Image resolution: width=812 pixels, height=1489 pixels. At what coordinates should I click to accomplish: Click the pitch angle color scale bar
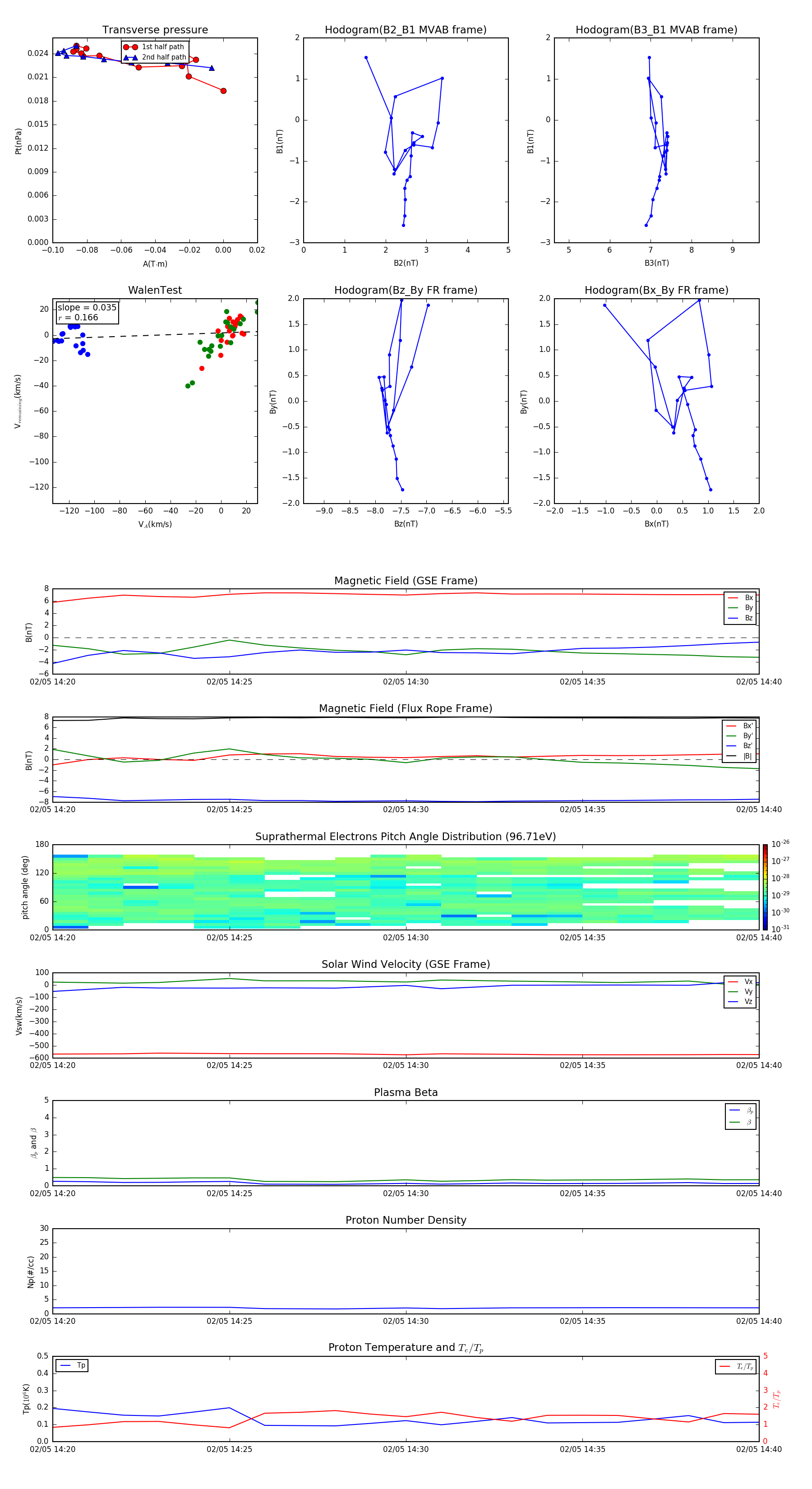point(765,887)
